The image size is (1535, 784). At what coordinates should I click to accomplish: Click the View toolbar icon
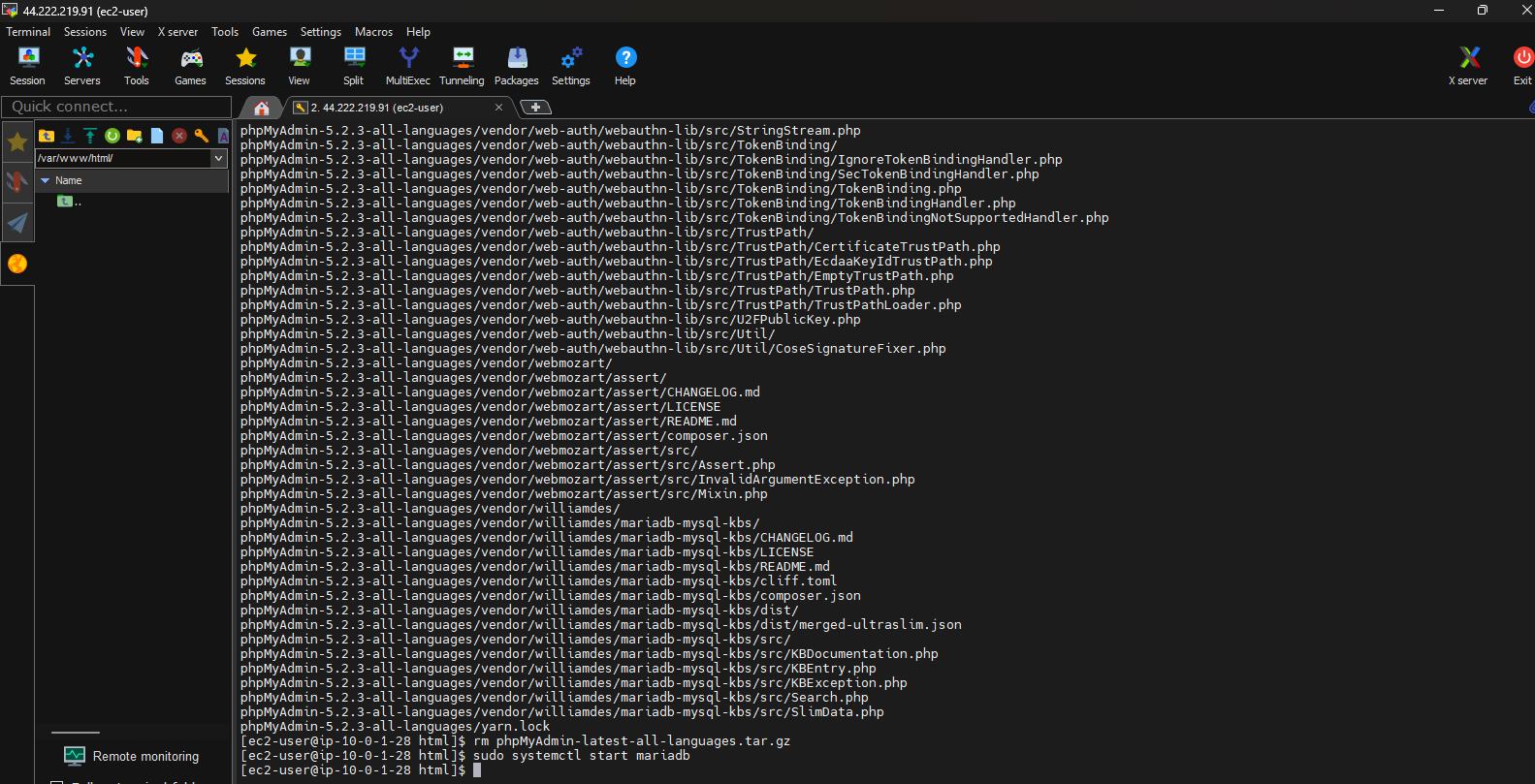point(300,66)
